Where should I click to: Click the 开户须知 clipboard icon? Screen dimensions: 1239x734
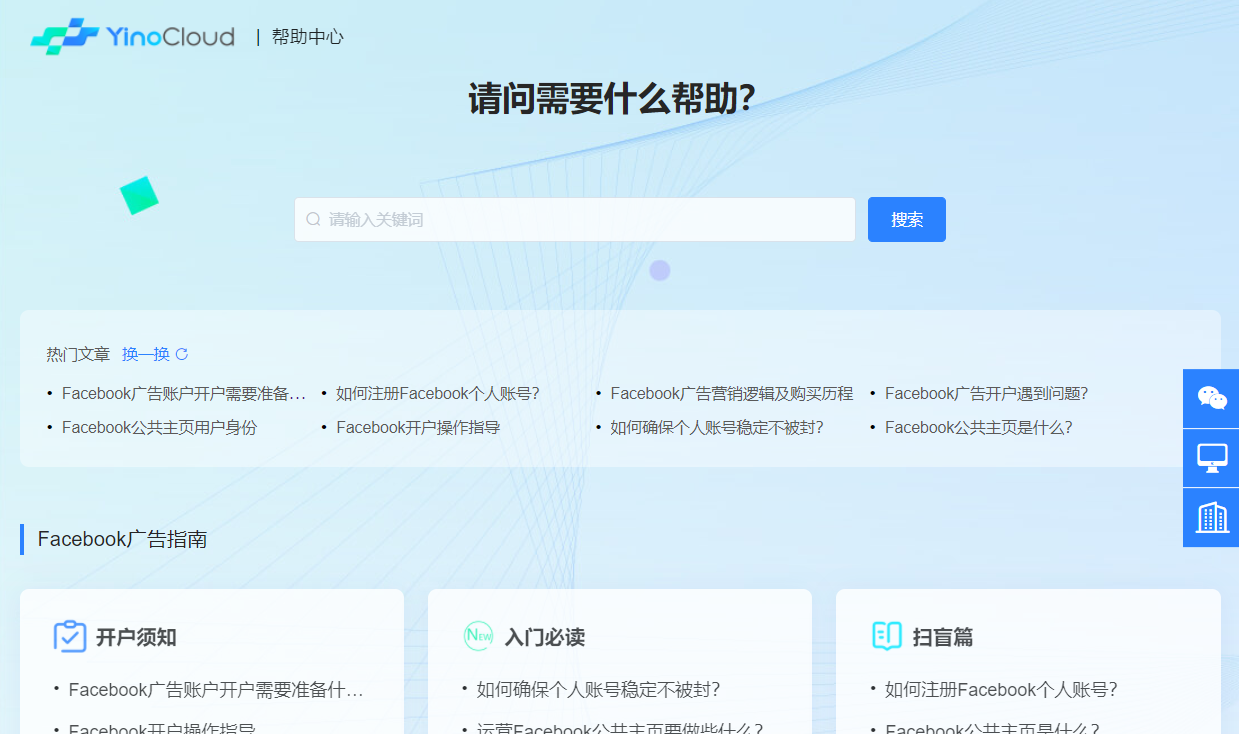pyautogui.click(x=70, y=637)
